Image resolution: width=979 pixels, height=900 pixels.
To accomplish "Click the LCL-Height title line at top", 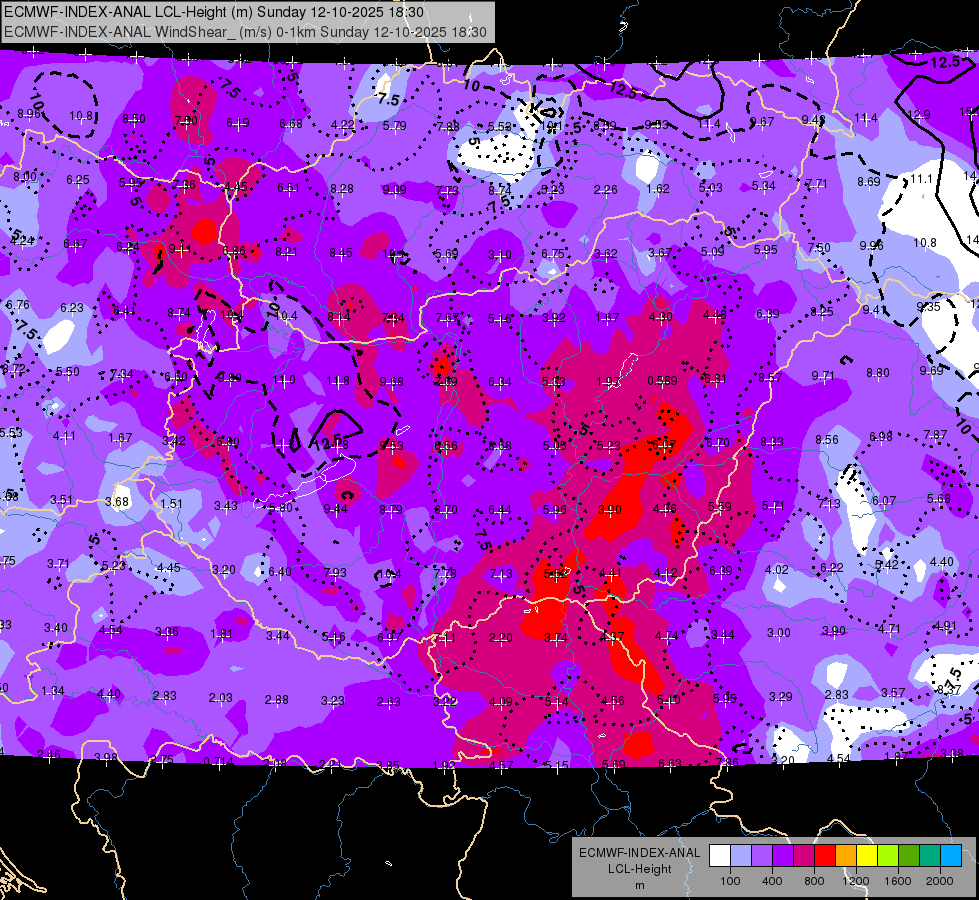I will pyautogui.click(x=214, y=12).
